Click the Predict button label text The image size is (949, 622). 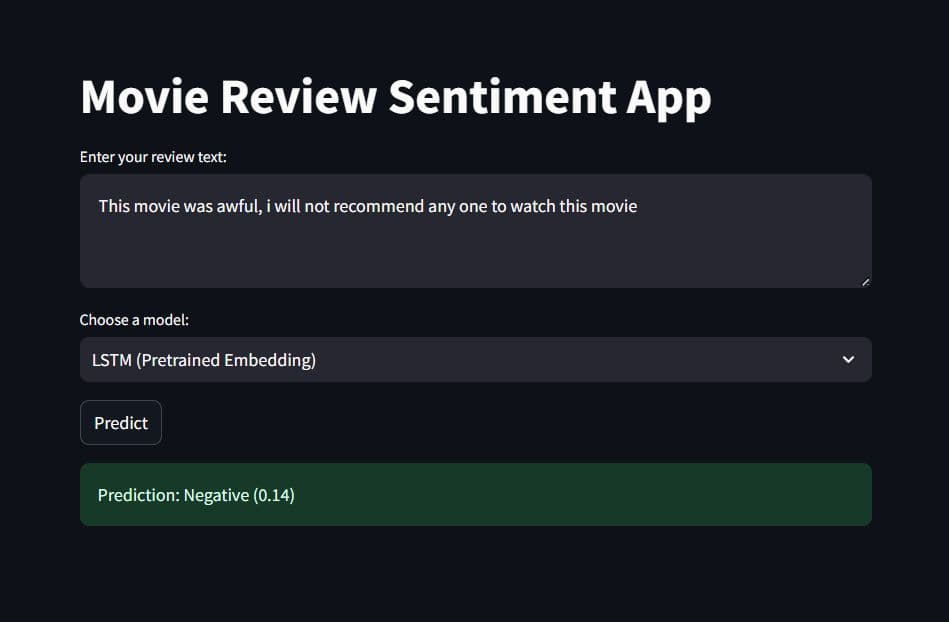click(120, 422)
